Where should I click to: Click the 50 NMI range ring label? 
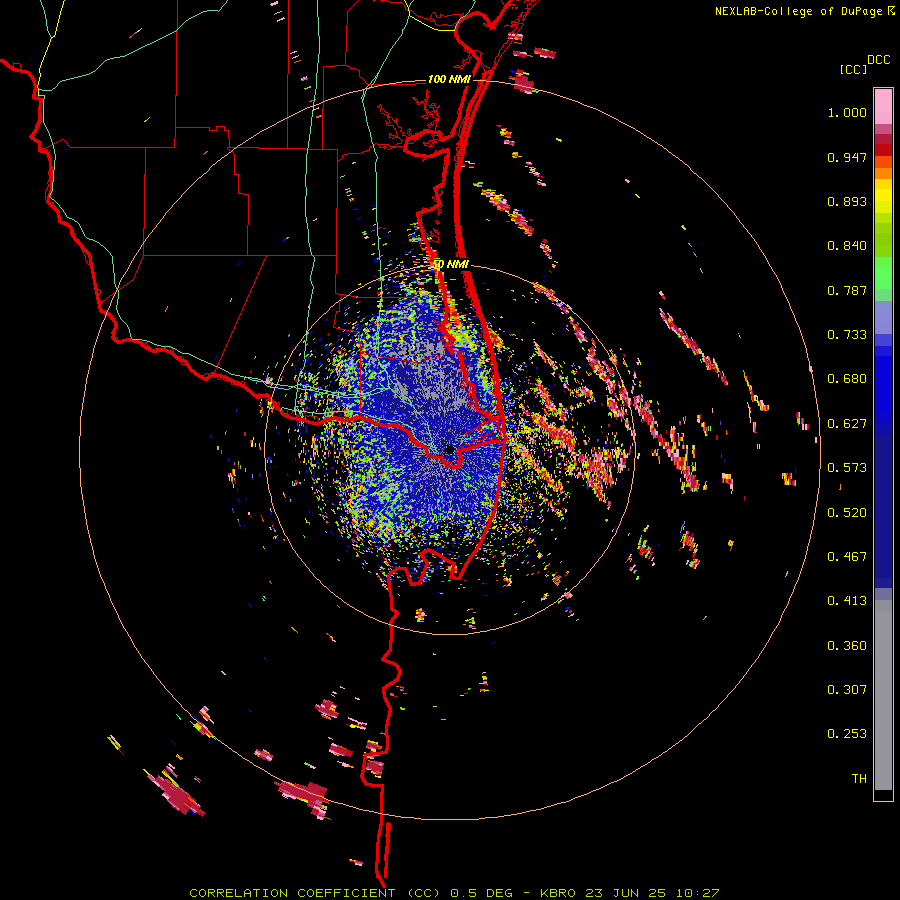pos(450,265)
